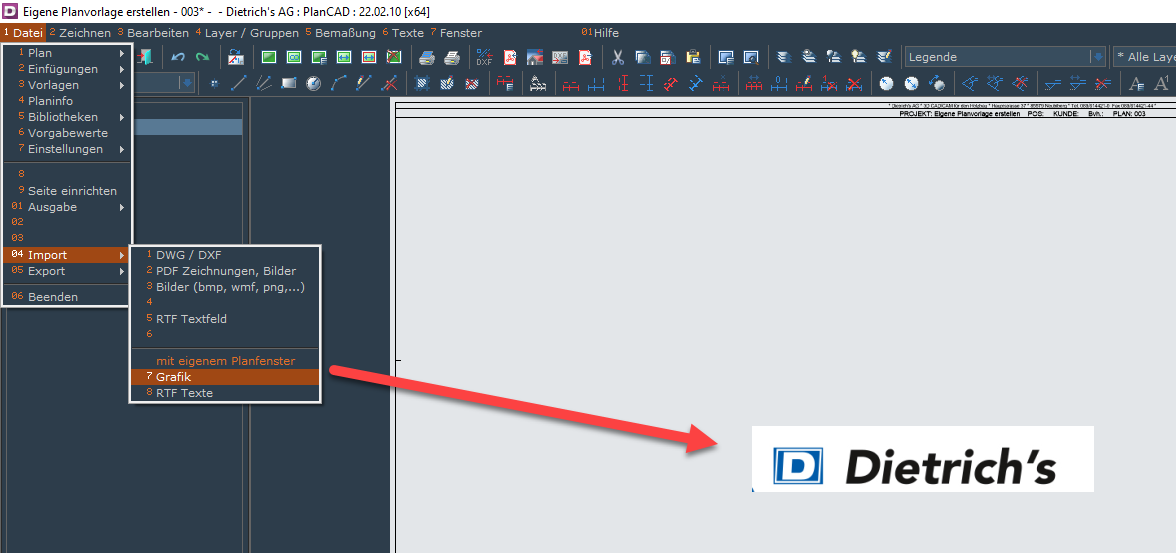Open the Legende layer dropdown
The height and width of the screenshot is (553, 1176).
click(1097, 57)
